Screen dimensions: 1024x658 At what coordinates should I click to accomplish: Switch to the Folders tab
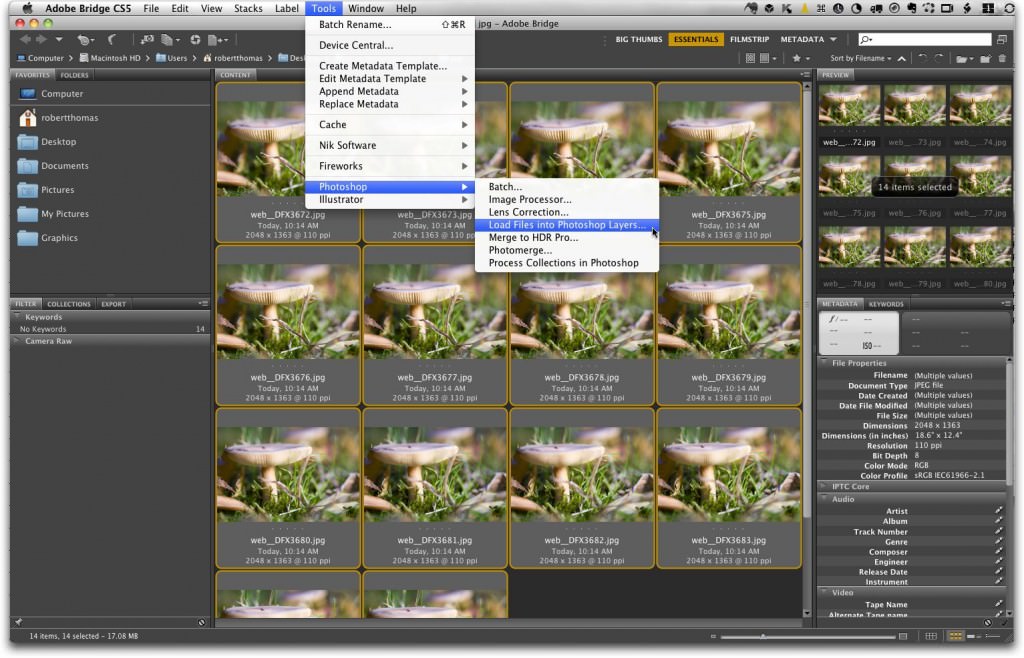click(74, 75)
